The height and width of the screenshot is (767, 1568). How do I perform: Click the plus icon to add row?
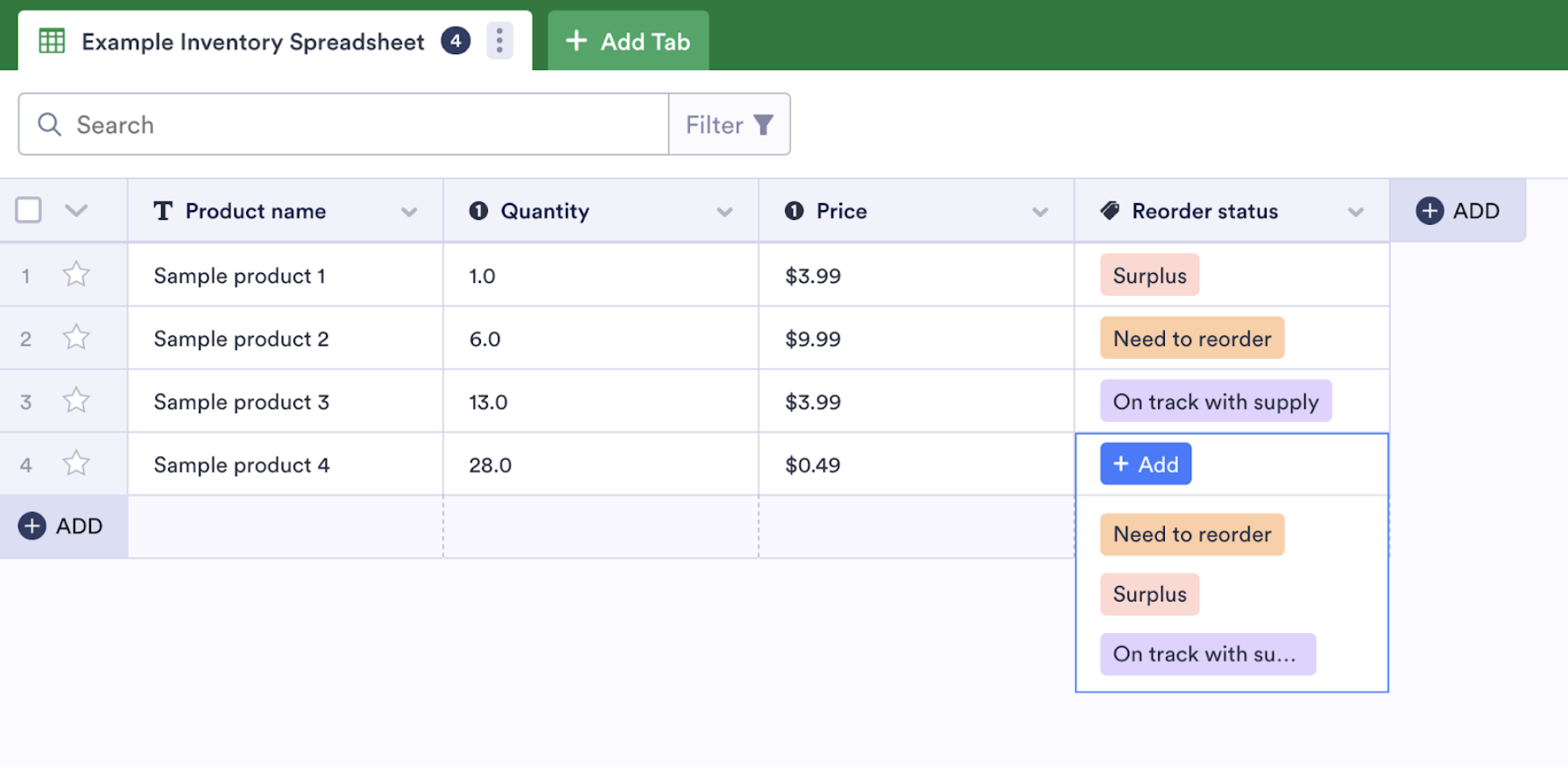pos(32,526)
